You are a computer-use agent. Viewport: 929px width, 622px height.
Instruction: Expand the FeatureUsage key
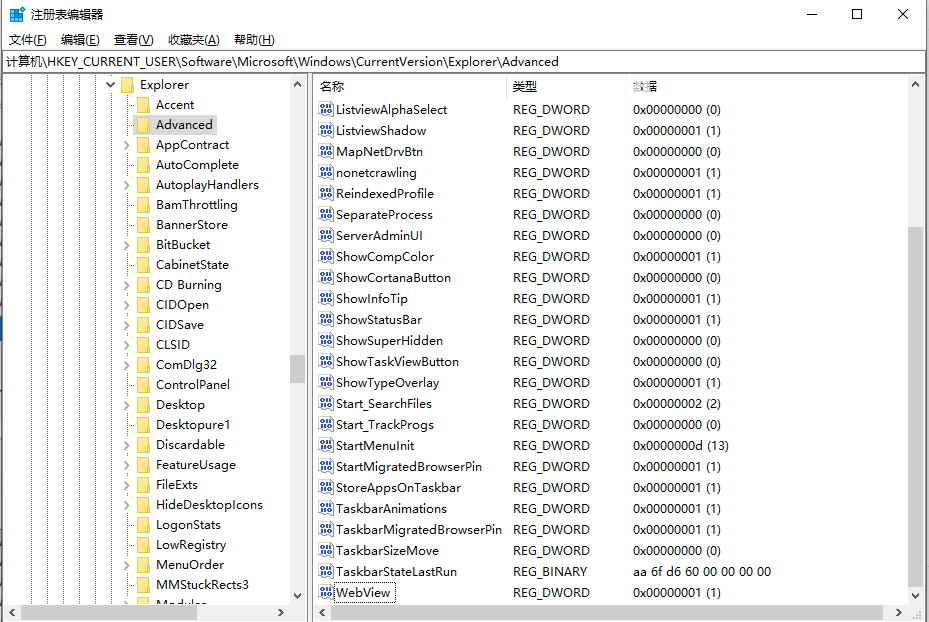point(126,465)
